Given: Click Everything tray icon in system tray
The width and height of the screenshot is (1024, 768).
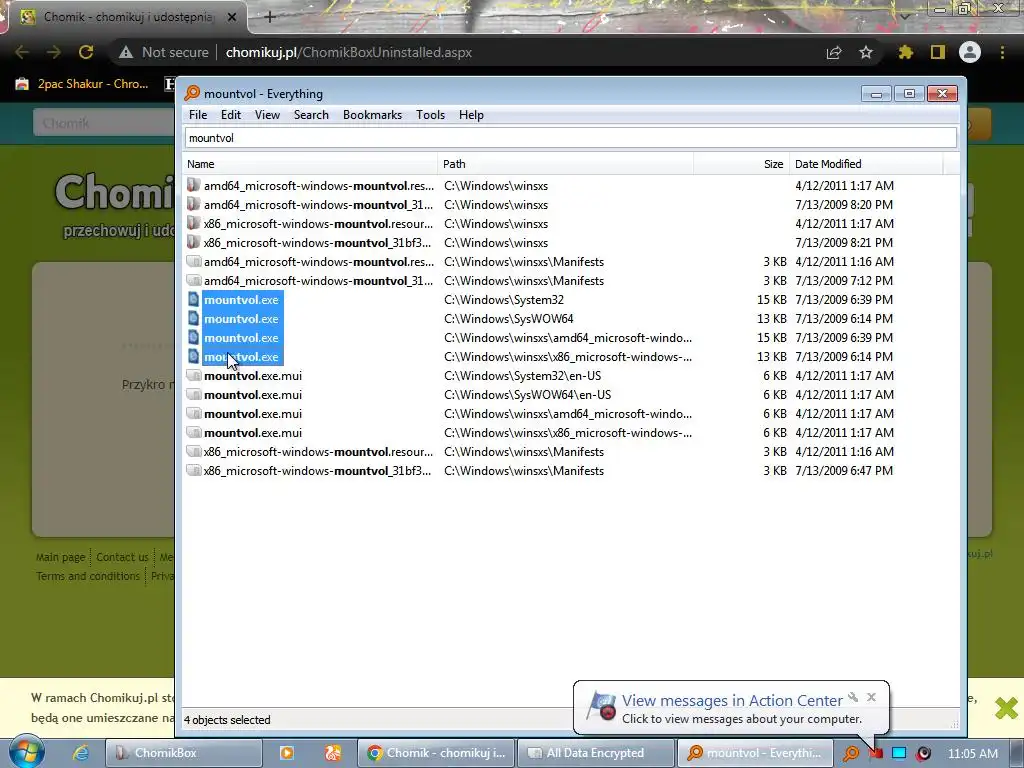Looking at the screenshot, I should [x=850, y=753].
